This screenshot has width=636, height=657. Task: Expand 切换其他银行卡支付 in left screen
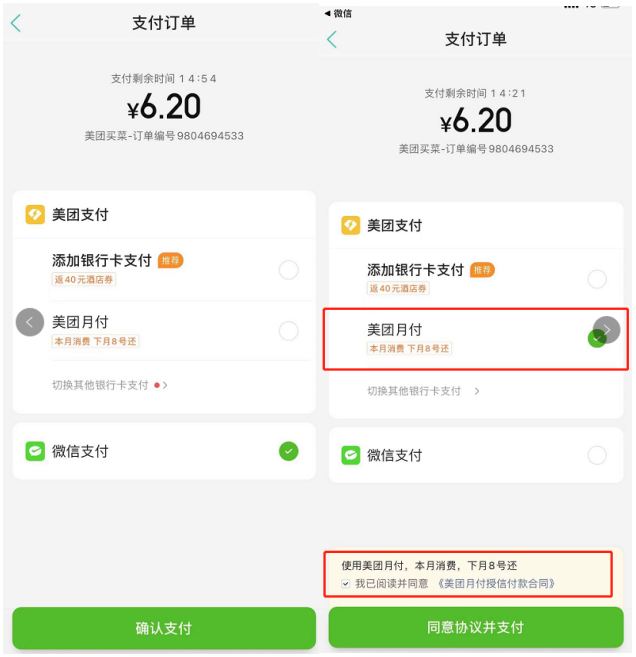click(110, 385)
